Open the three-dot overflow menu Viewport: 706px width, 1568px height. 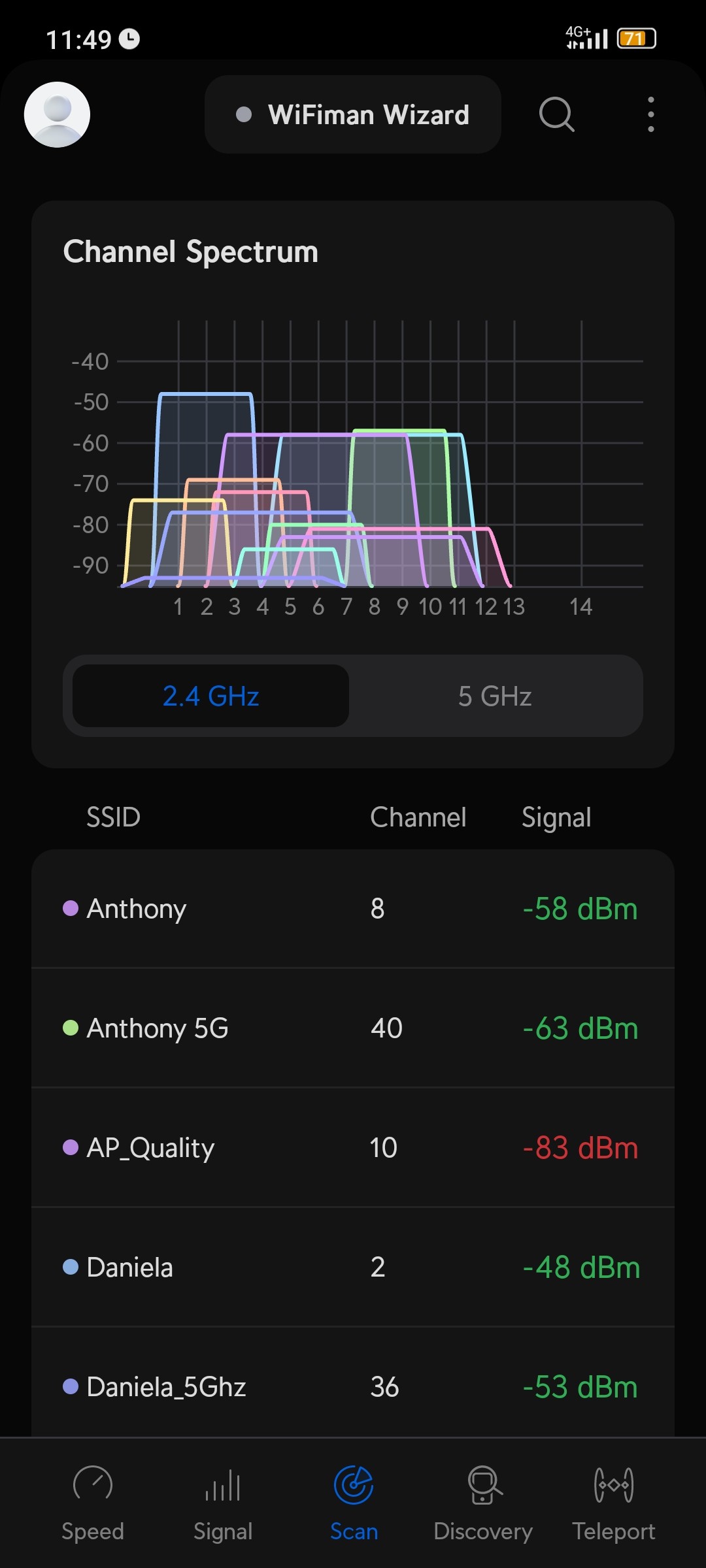(x=650, y=114)
